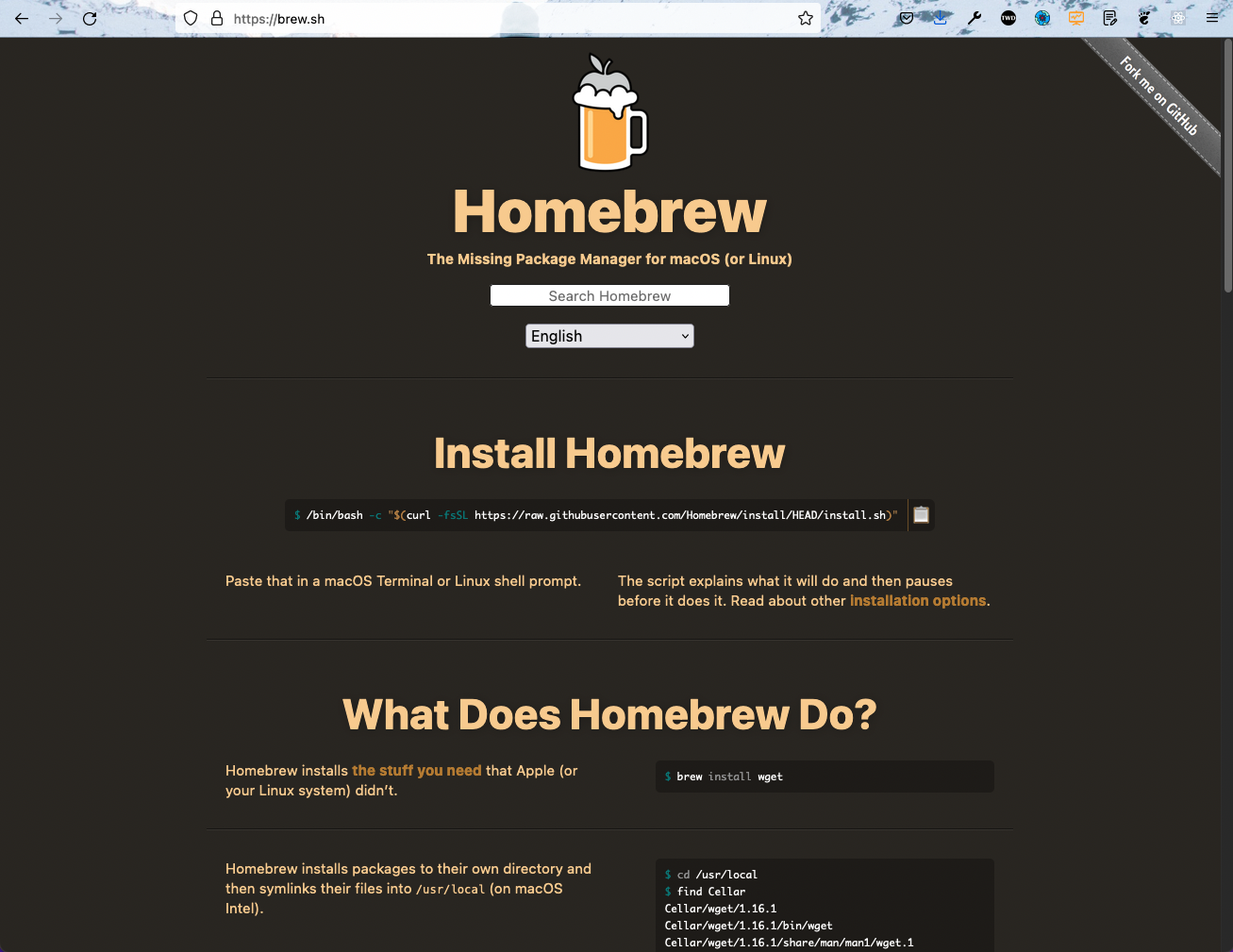Image resolution: width=1233 pixels, height=952 pixels.
Task: Click the cd /usr/local code line
Action: click(711, 875)
